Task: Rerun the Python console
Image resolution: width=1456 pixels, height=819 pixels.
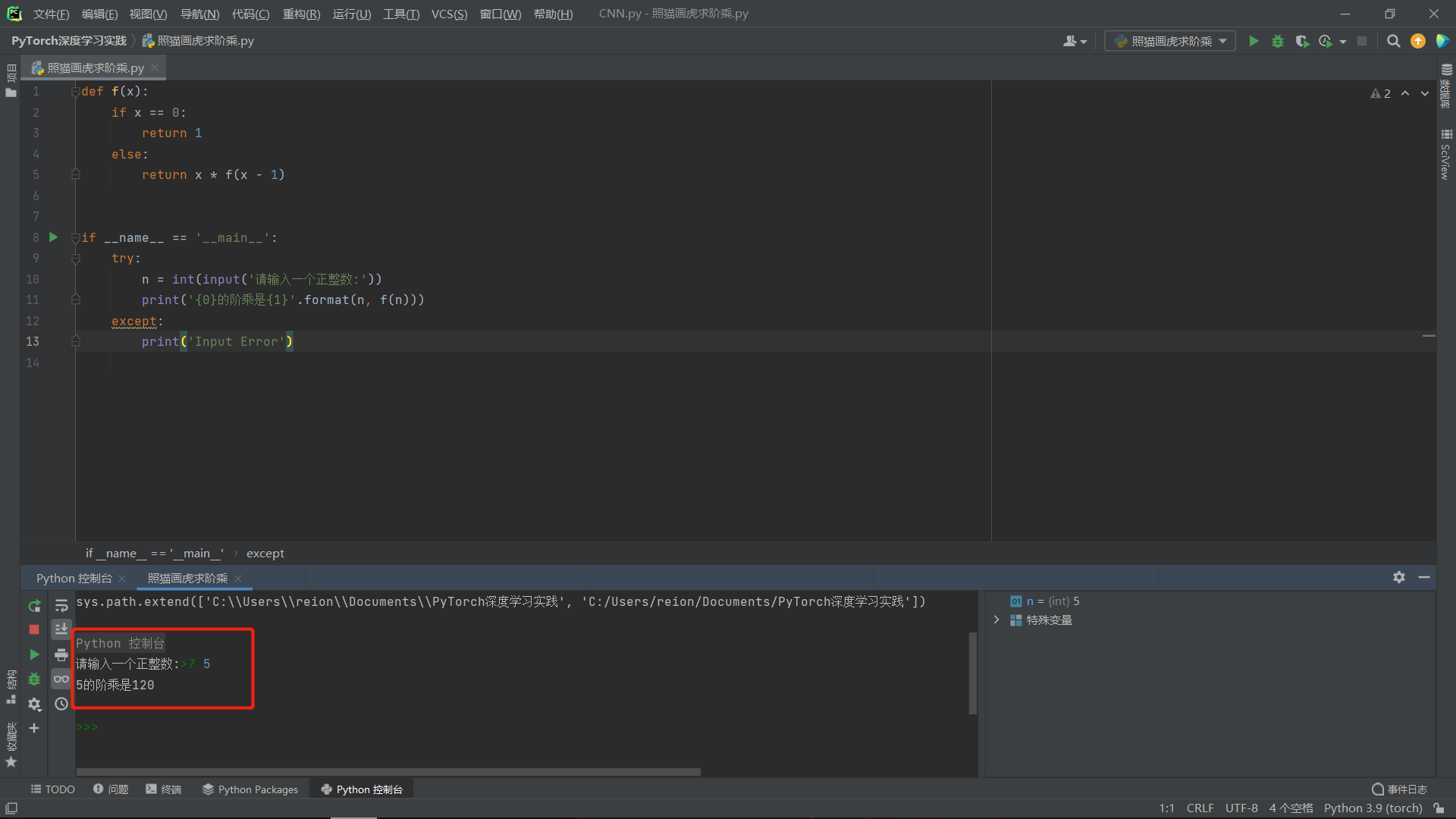Action: tap(34, 606)
